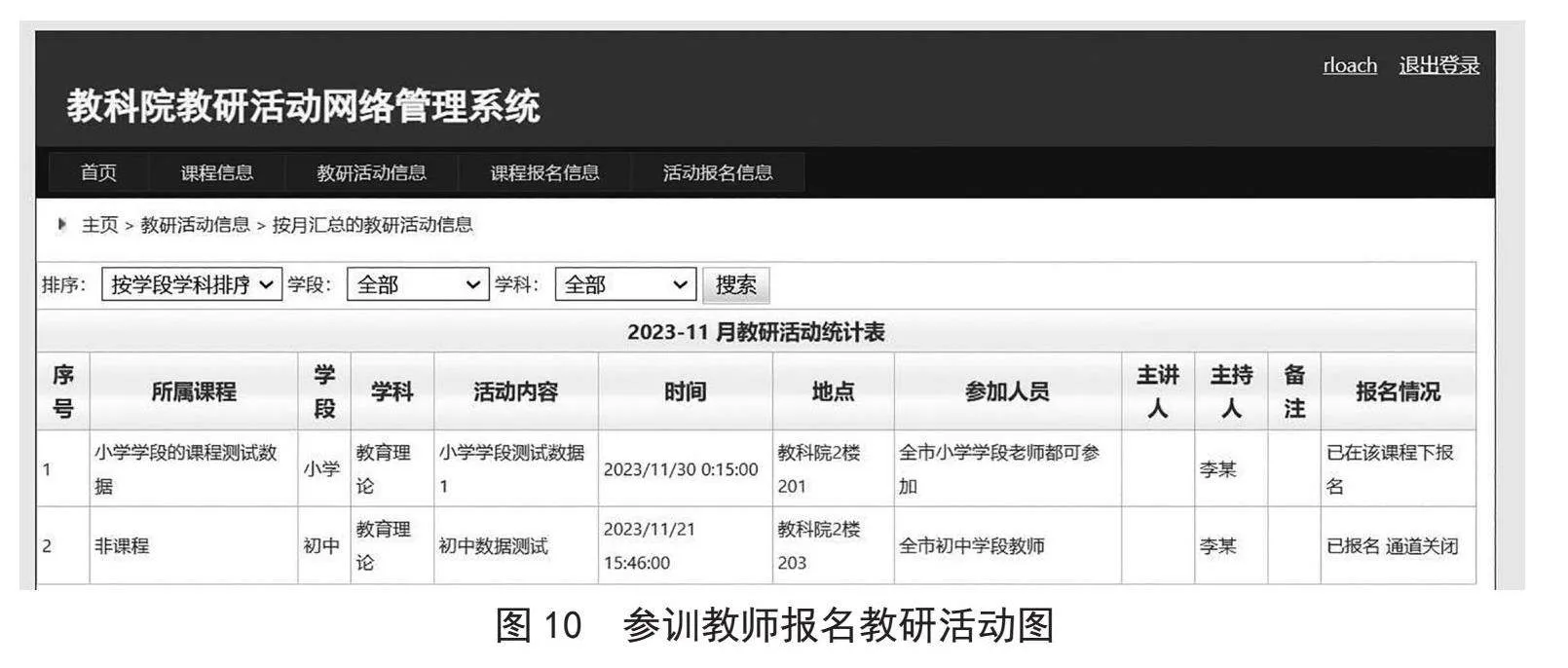Click the 非课程 cell in row 2
This screenshot has width=1568, height=668.
tap(194, 545)
